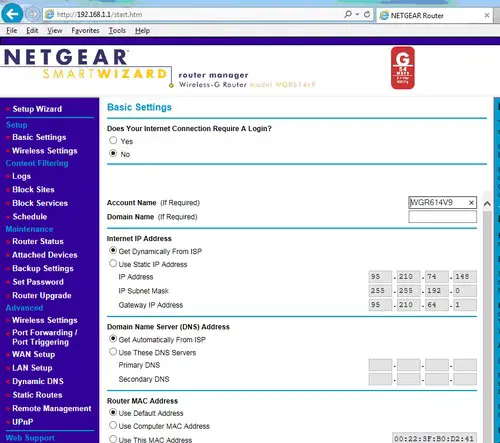
Task: Click the Internet Explorer page icon in address bar
Action: click(x=50, y=14)
